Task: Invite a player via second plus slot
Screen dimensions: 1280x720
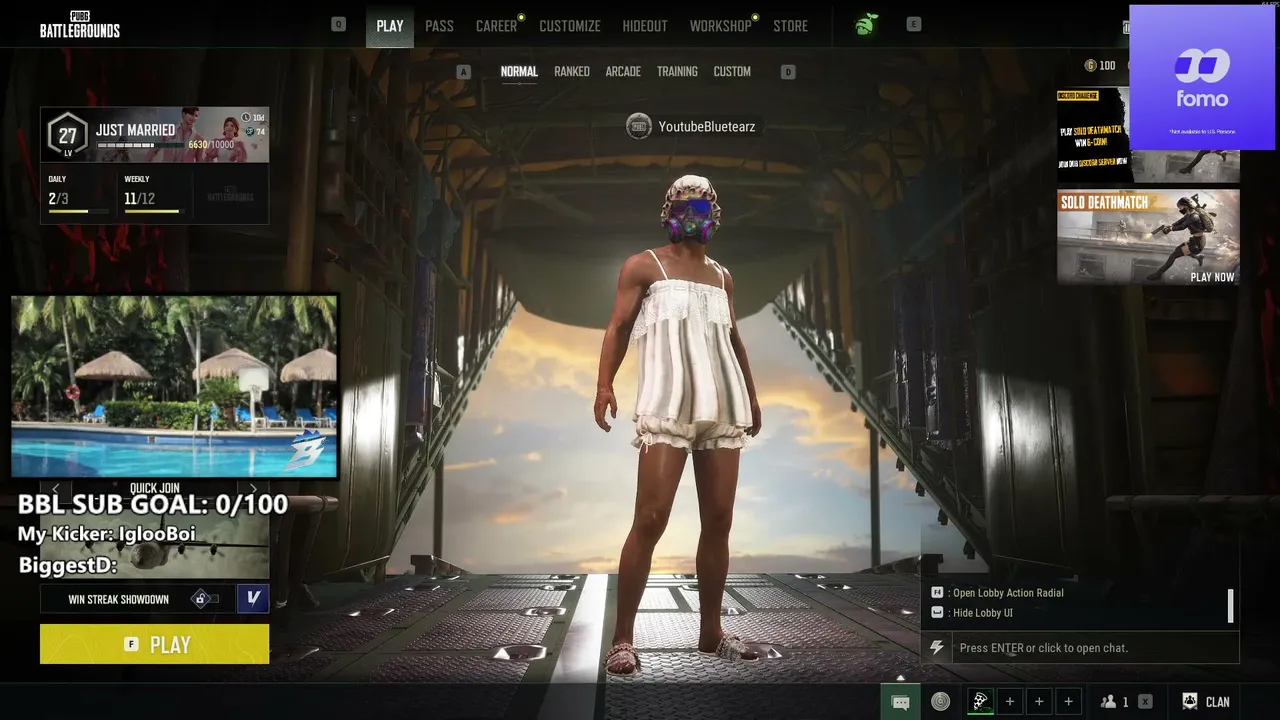Action: coord(1039,702)
